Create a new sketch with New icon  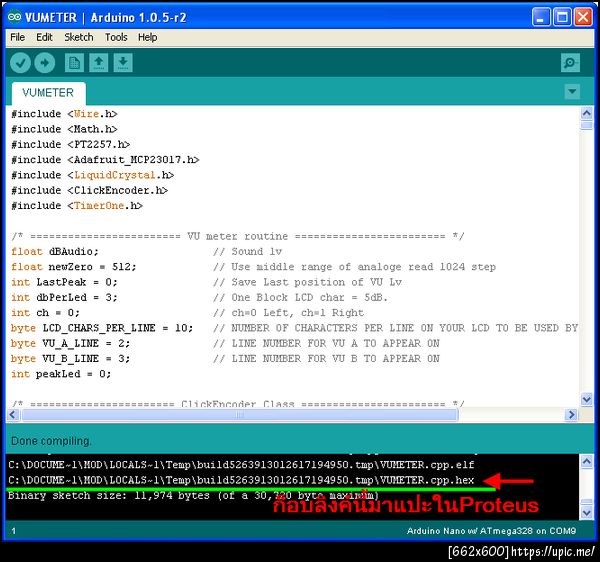point(74,63)
